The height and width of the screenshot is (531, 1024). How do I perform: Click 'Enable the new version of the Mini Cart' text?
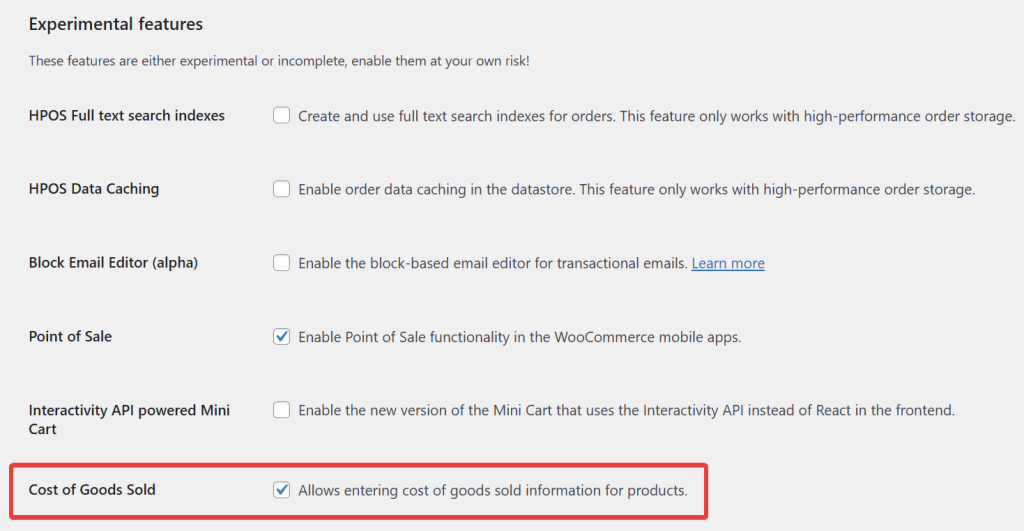click(x=626, y=410)
